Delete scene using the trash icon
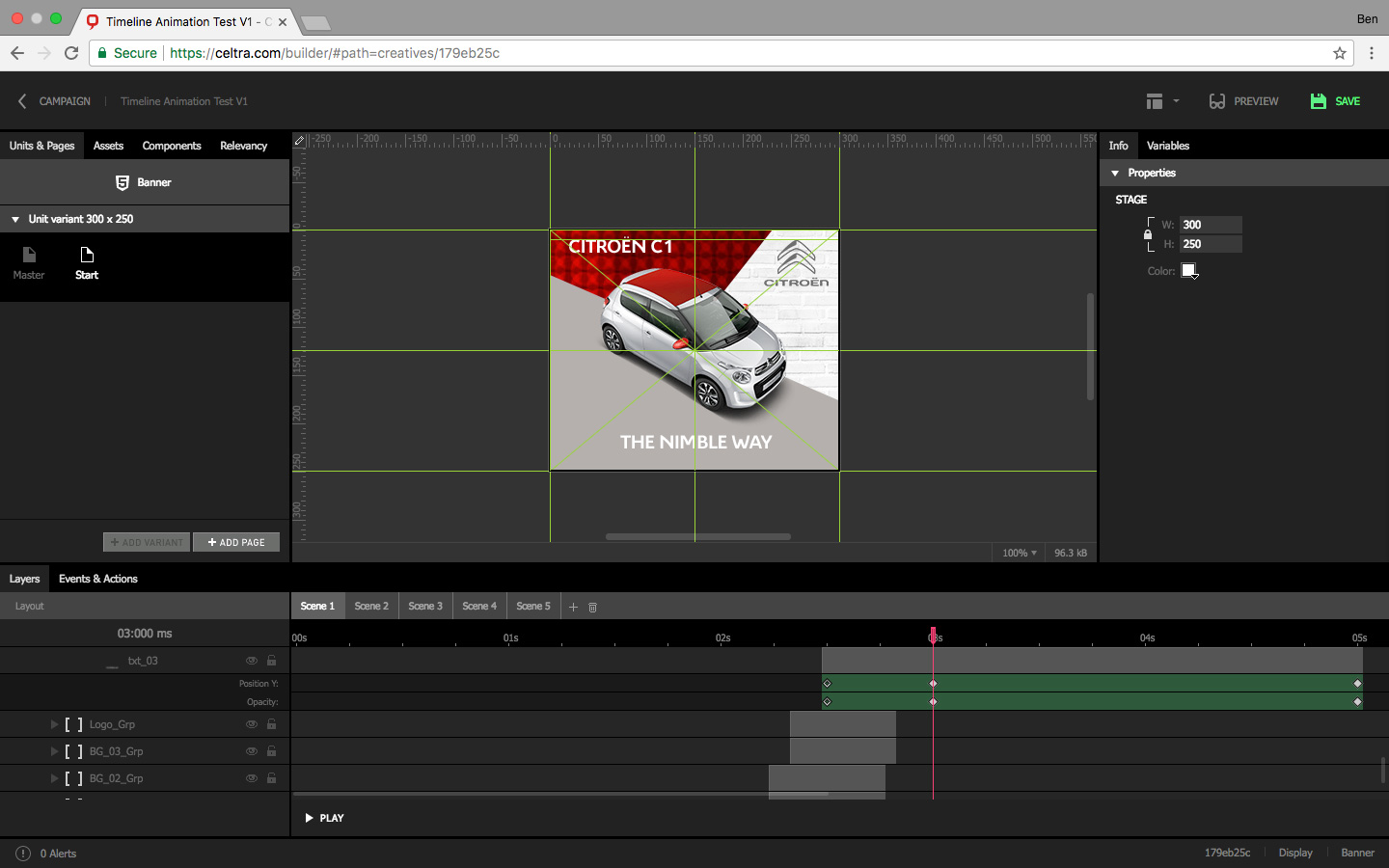Image resolution: width=1389 pixels, height=868 pixels. click(x=592, y=608)
